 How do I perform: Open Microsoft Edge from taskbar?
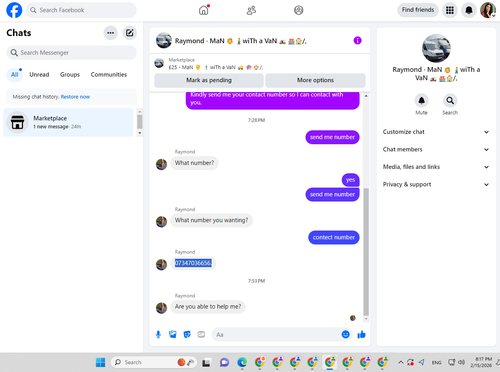tap(242, 362)
